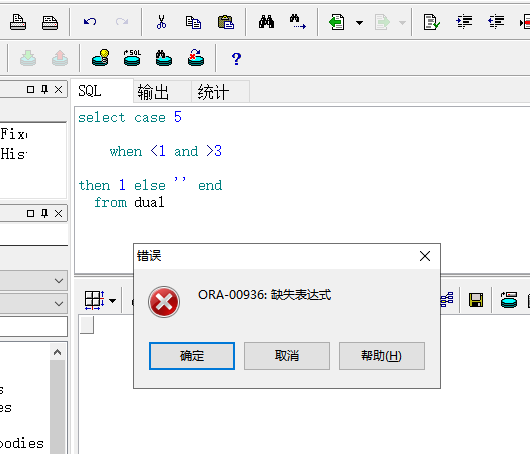The width and height of the screenshot is (530, 454).
Task: Click the Print setup icon beside Print
Action: pos(50,22)
